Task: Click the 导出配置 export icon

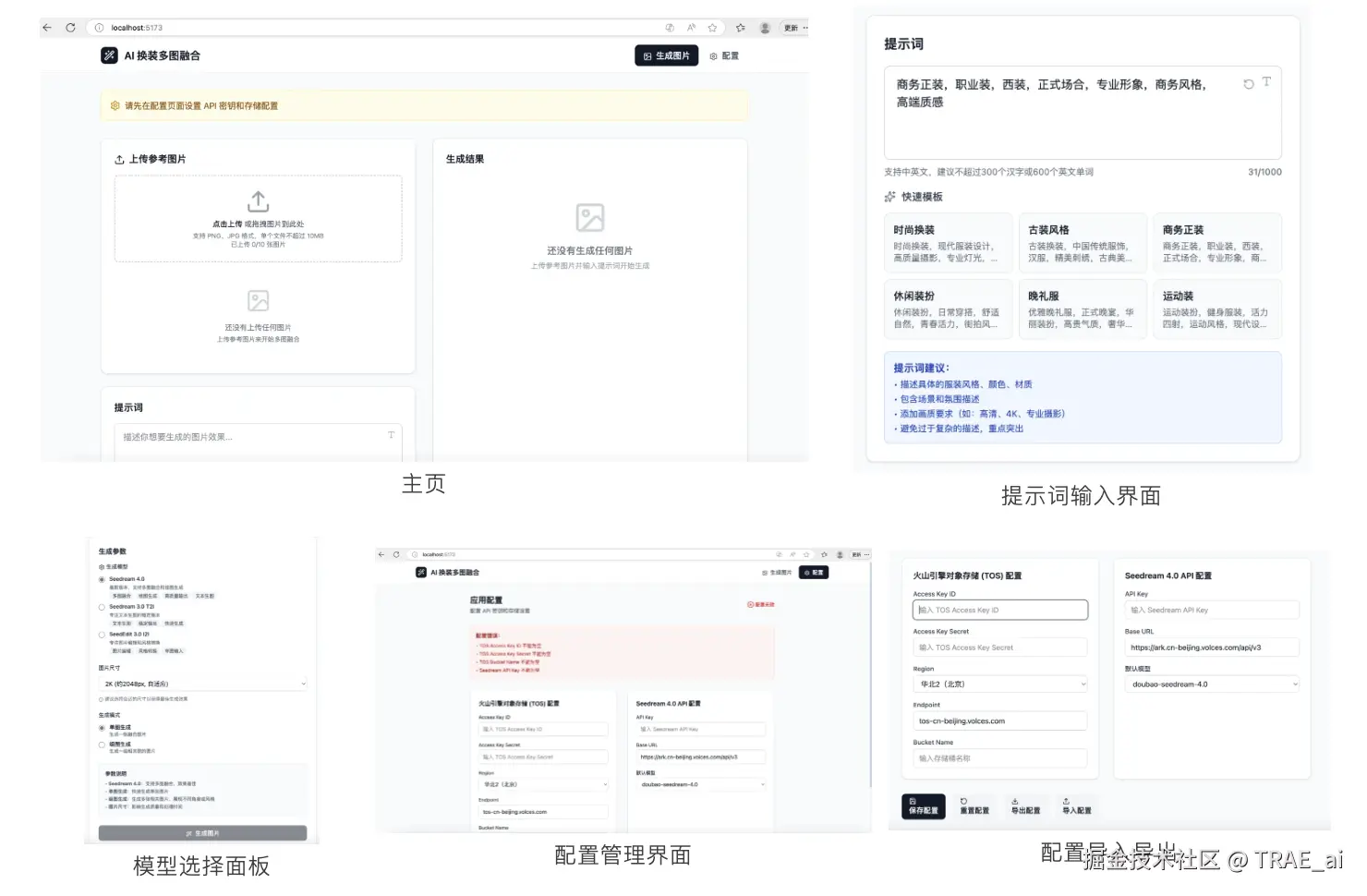Action: (x=1026, y=806)
